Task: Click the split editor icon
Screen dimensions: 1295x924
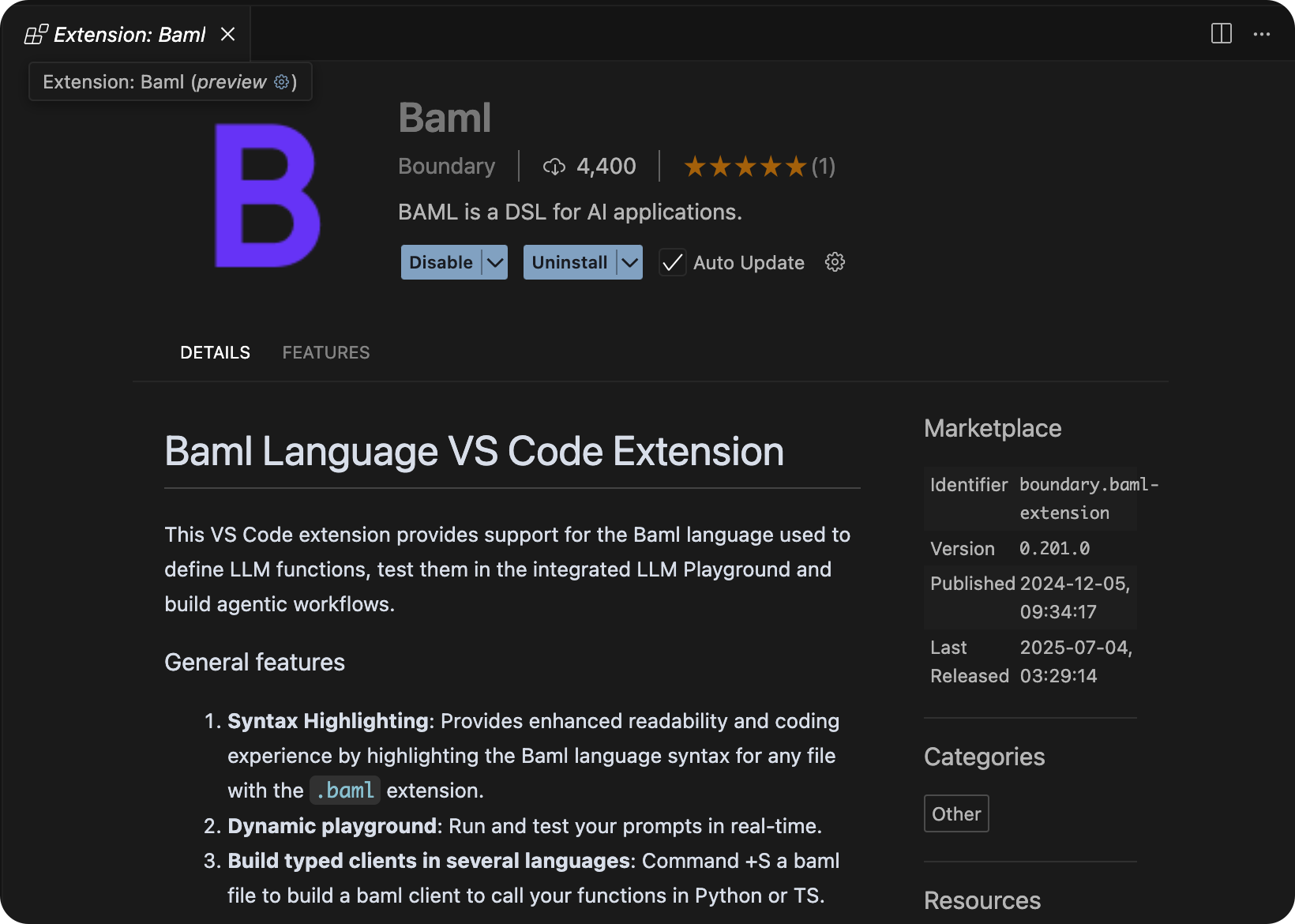Action: [1220, 33]
